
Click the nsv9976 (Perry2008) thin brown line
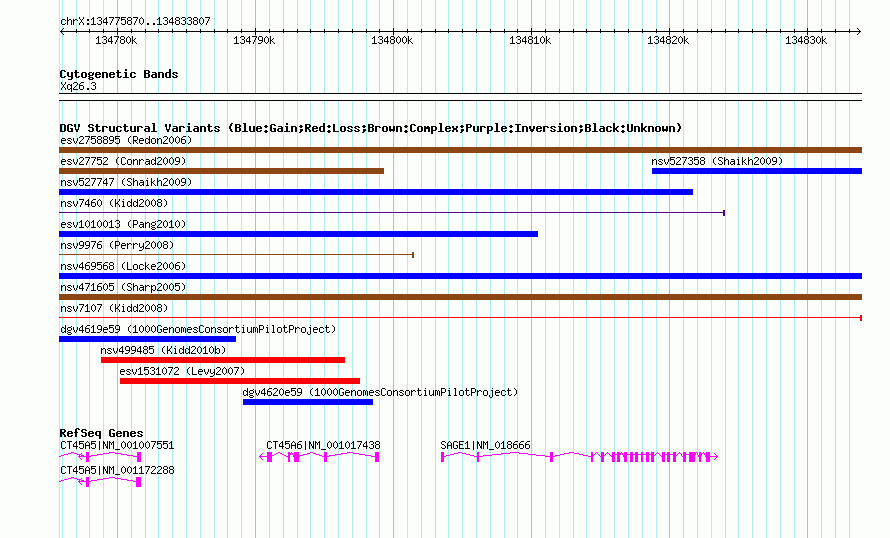[236, 255]
